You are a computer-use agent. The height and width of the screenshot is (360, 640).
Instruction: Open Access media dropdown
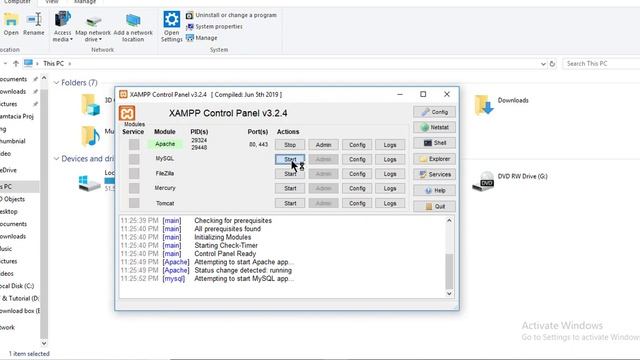point(62,27)
